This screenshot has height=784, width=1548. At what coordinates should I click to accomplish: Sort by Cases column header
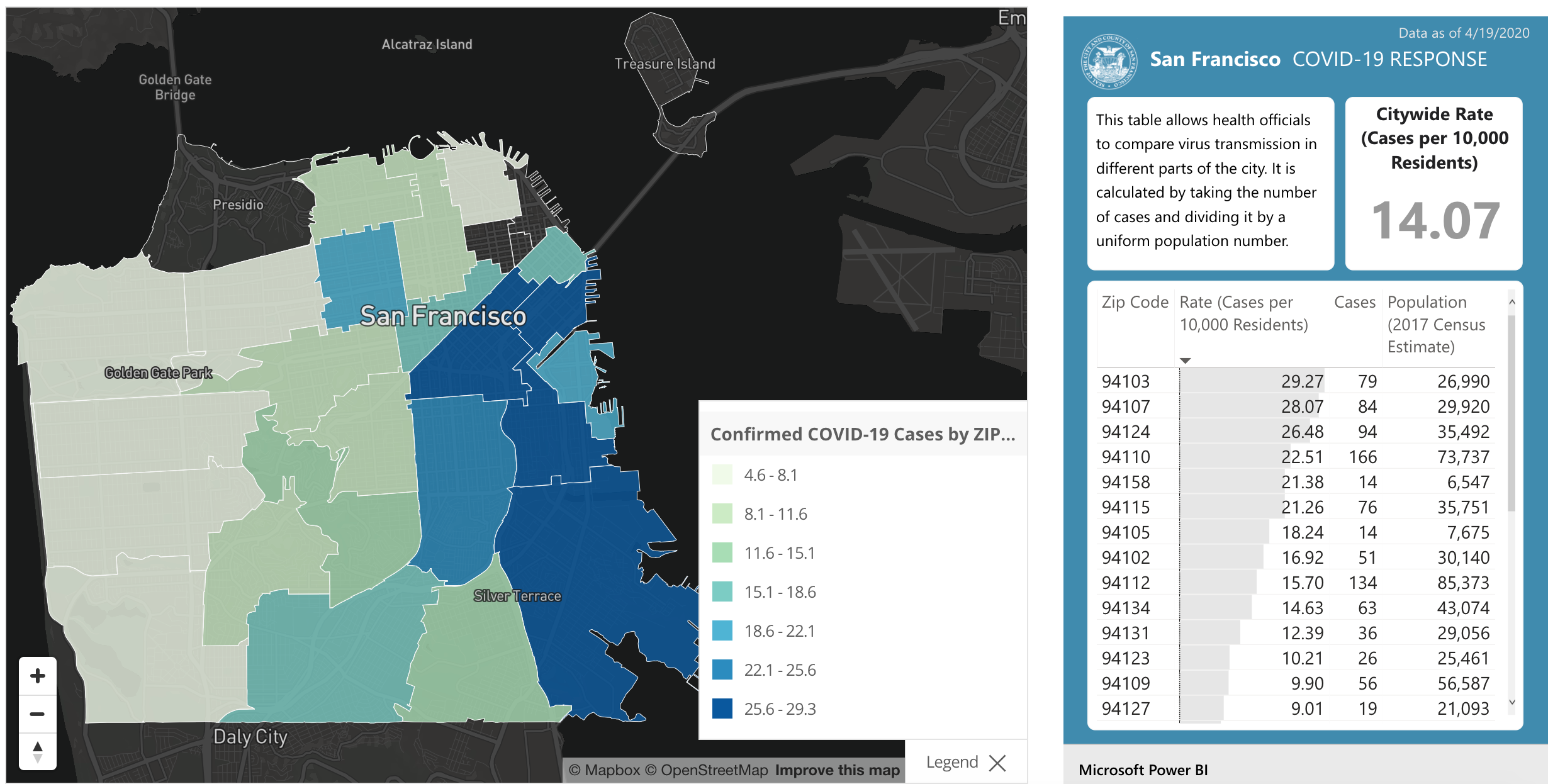coord(1354,303)
